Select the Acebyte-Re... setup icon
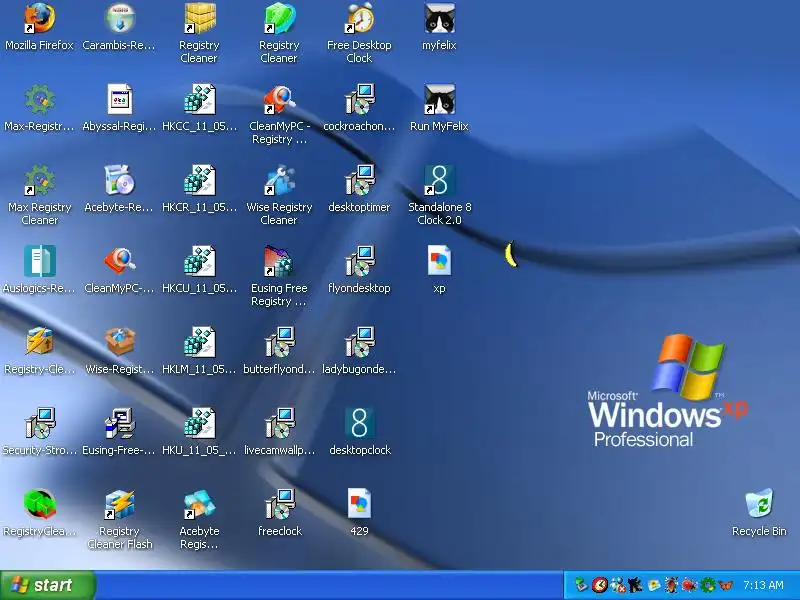Screen dimensions: 800x600 pyautogui.click(x=119, y=181)
